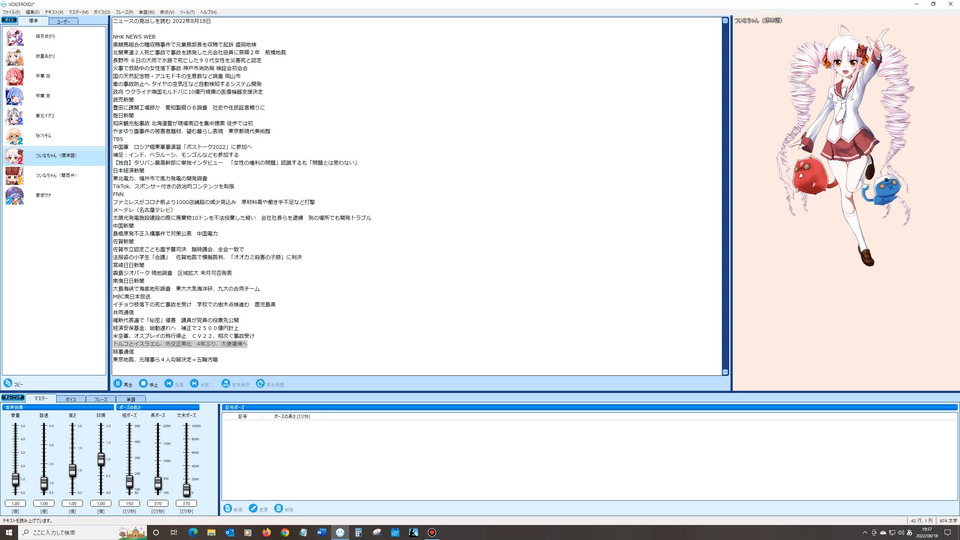960x540 pixels.
Task: Click the 音量 value field
Action: (15, 503)
